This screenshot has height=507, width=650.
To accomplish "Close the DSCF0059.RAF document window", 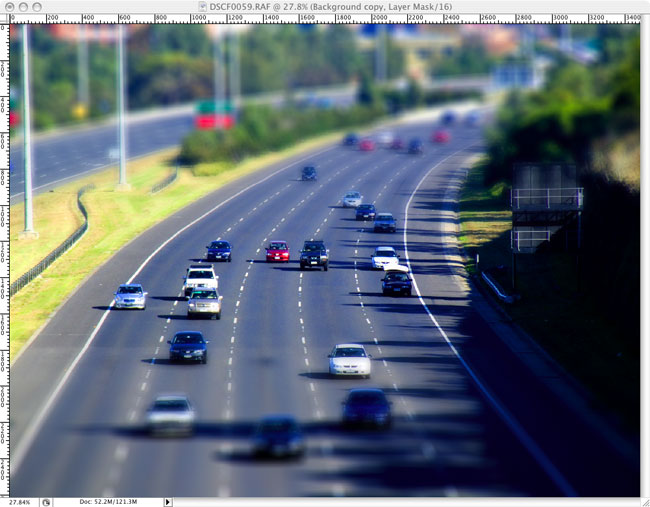I will (x=8, y=7).
